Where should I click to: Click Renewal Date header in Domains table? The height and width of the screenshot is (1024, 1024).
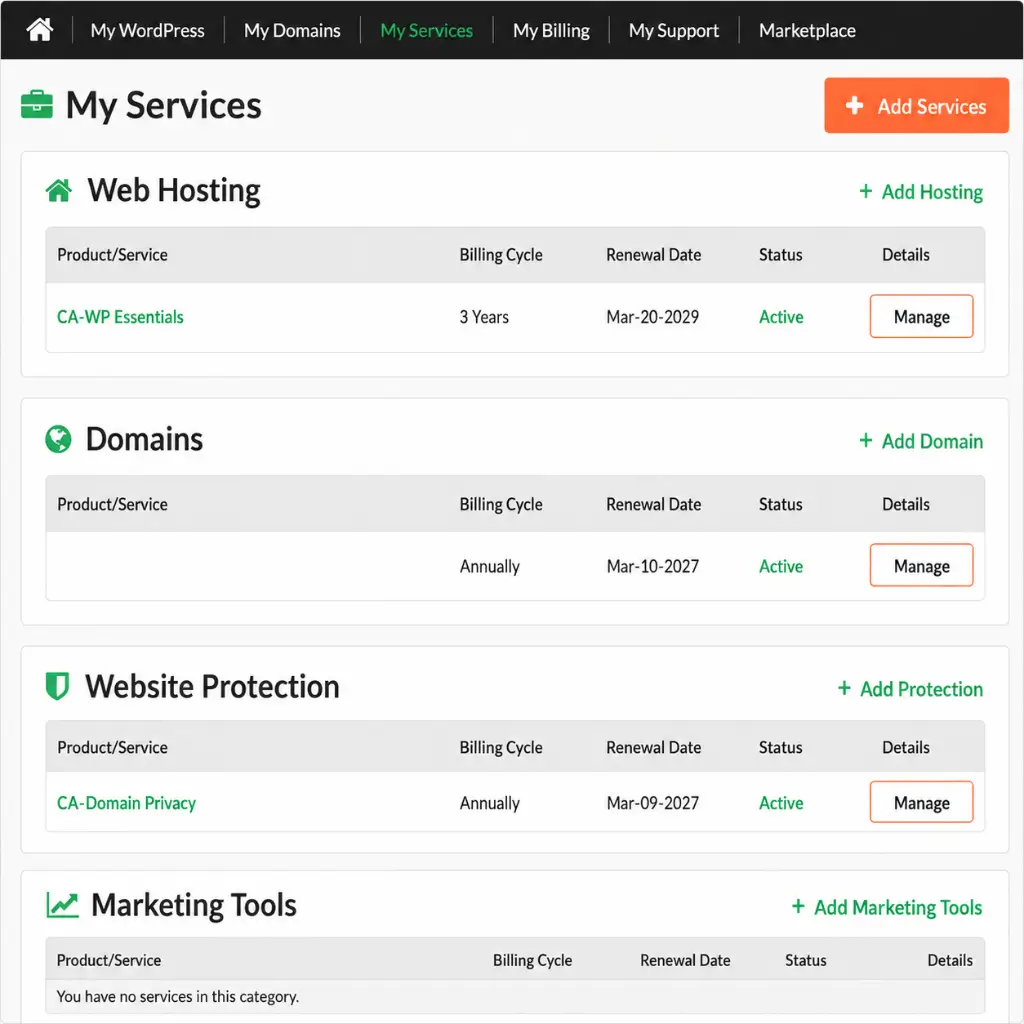(654, 504)
